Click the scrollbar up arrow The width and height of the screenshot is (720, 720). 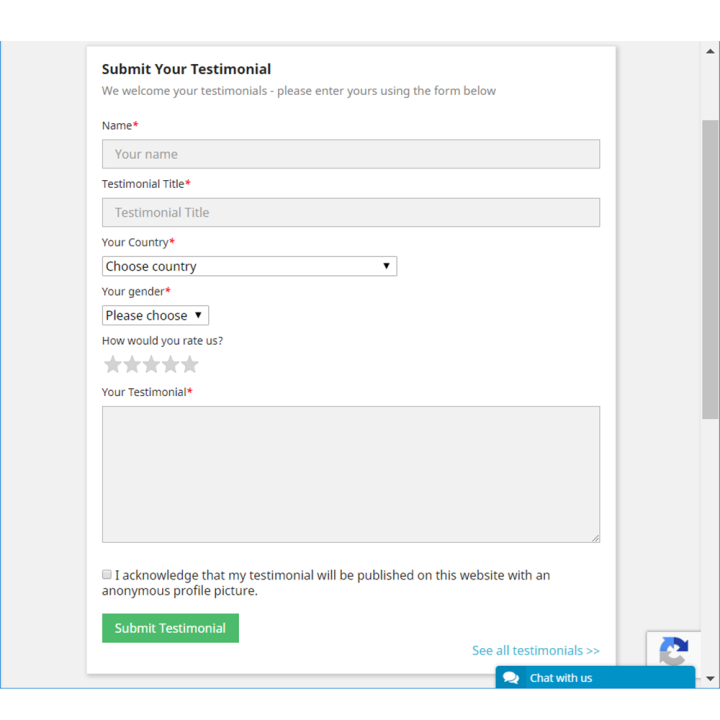710,51
